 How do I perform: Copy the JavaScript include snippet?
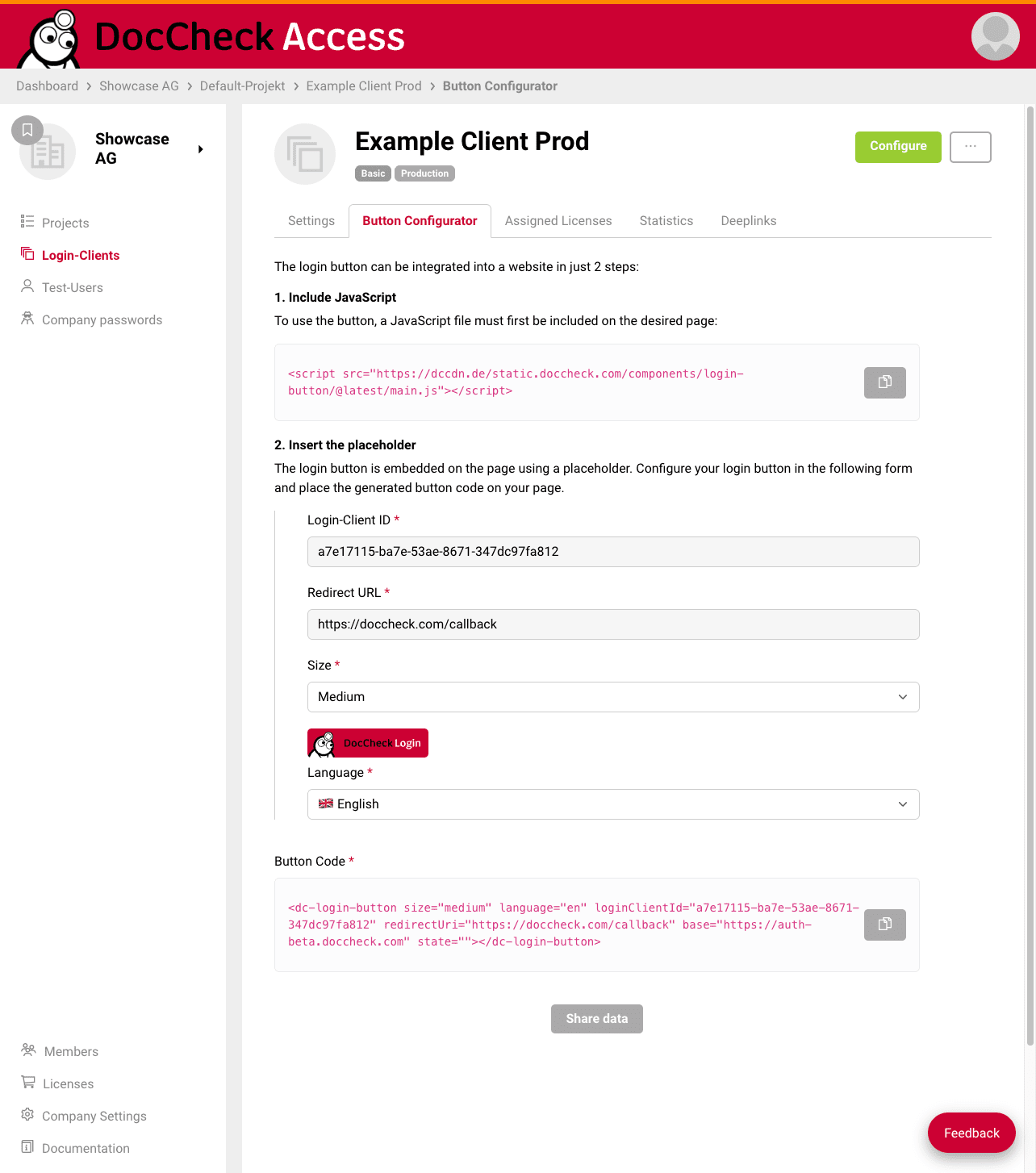[884, 382]
